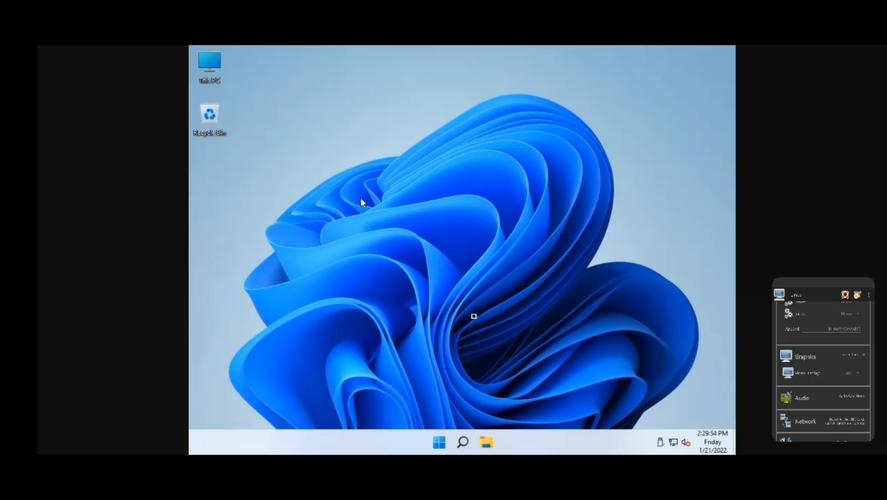Click the yellow icon beside the lifebuoy
This screenshot has height=500, width=887.
pyautogui.click(x=857, y=295)
